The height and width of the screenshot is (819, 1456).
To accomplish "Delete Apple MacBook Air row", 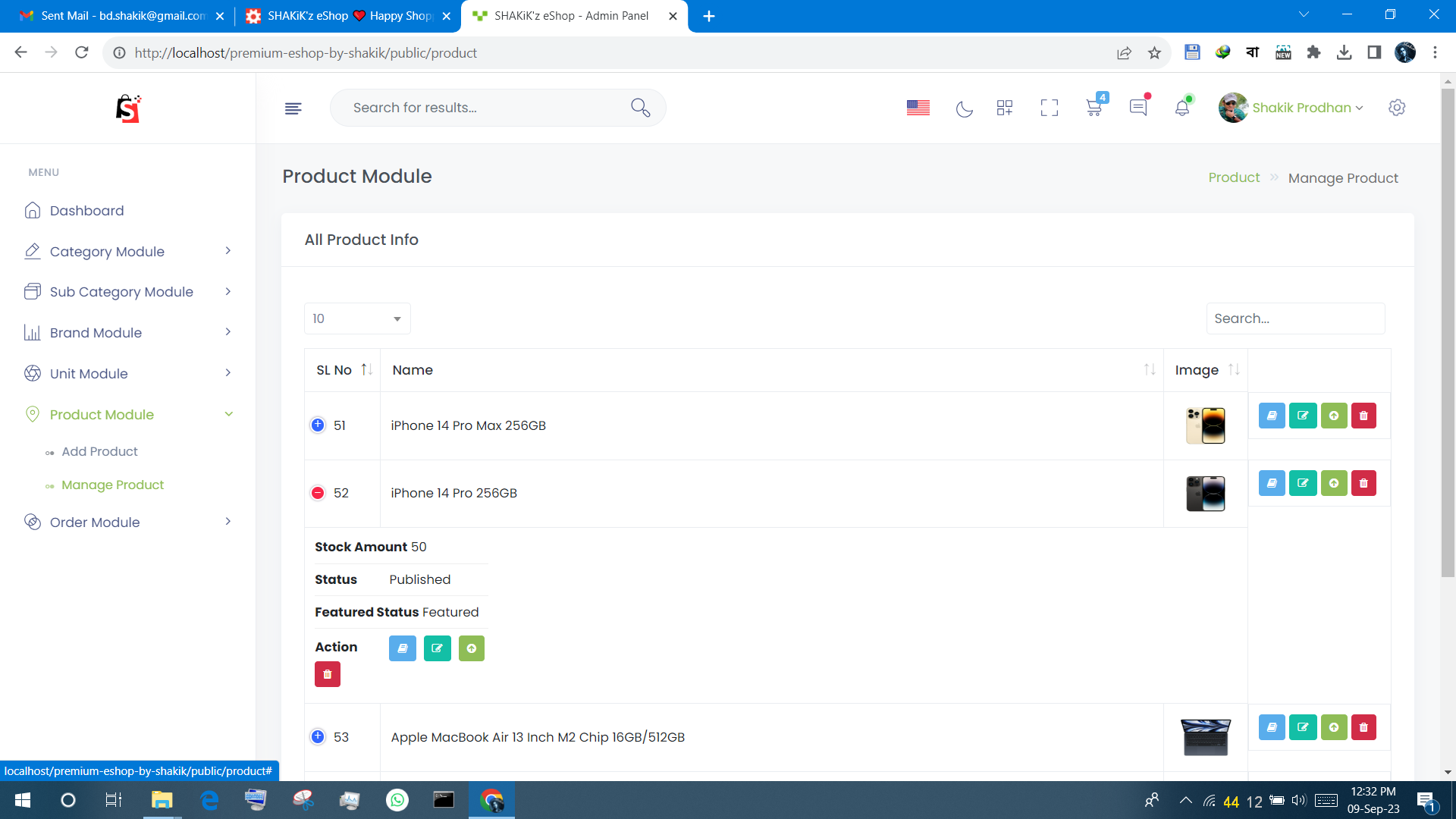I will pos(1363,727).
